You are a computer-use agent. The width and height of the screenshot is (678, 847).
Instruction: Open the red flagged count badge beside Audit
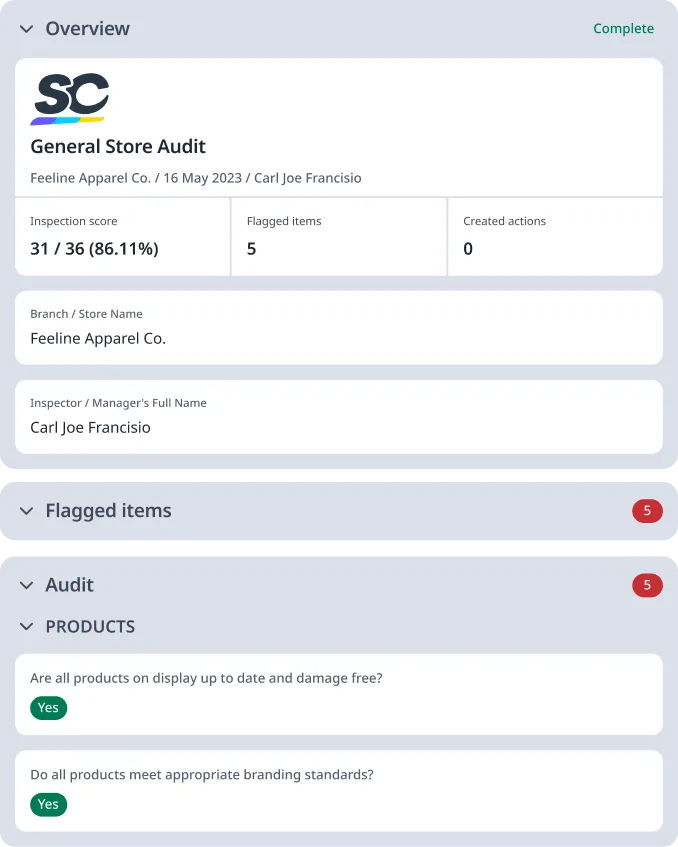647,585
